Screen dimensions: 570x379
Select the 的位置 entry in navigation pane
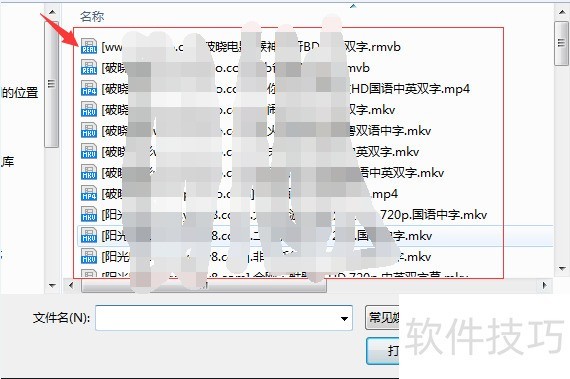point(19,92)
